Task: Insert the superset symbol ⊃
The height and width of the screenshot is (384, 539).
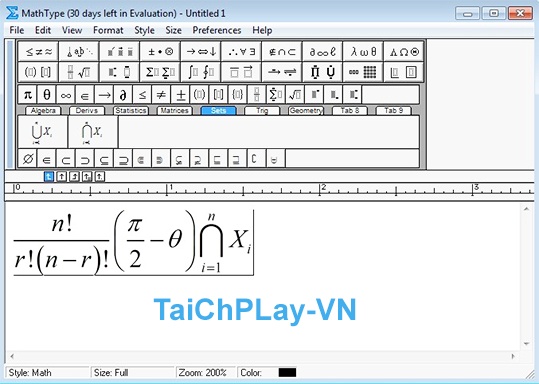Action: tap(85, 158)
